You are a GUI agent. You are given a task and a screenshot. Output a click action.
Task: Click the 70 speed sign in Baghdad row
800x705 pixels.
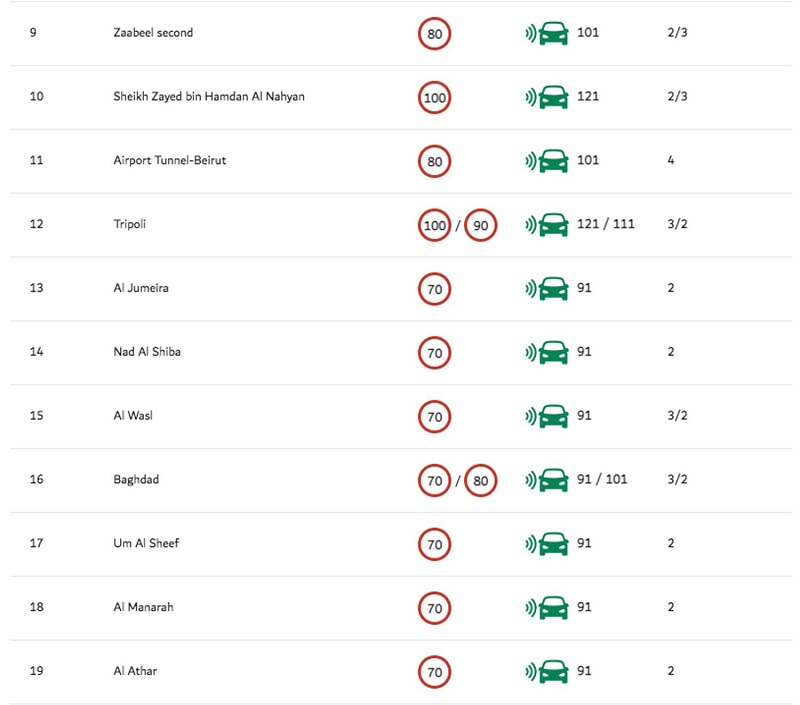[434, 480]
